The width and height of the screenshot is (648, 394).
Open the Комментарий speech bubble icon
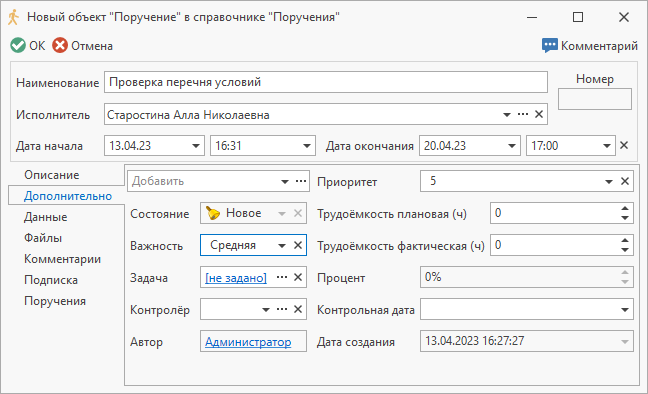pos(550,45)
